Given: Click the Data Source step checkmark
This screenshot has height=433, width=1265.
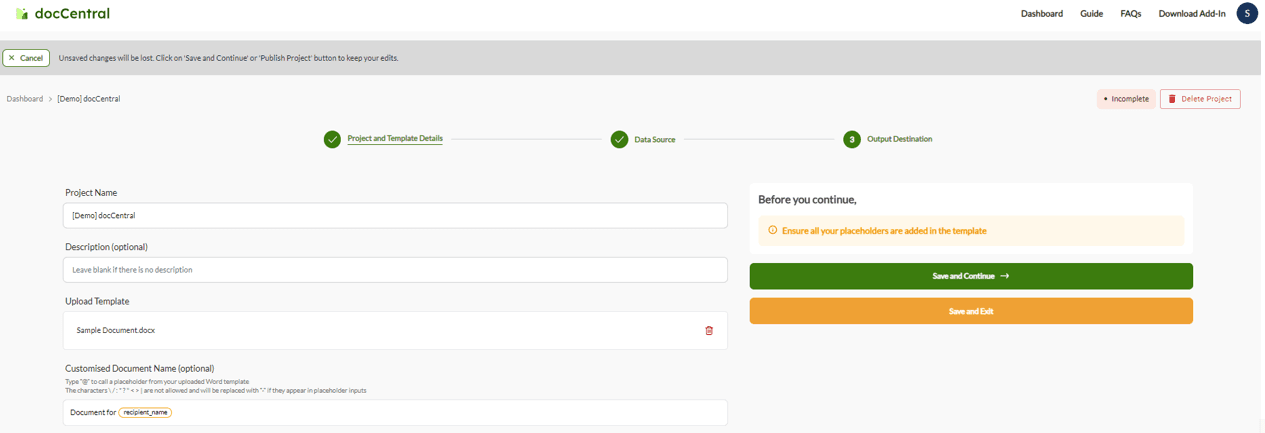Looking at the screenshot, I should tap(619, 139).
